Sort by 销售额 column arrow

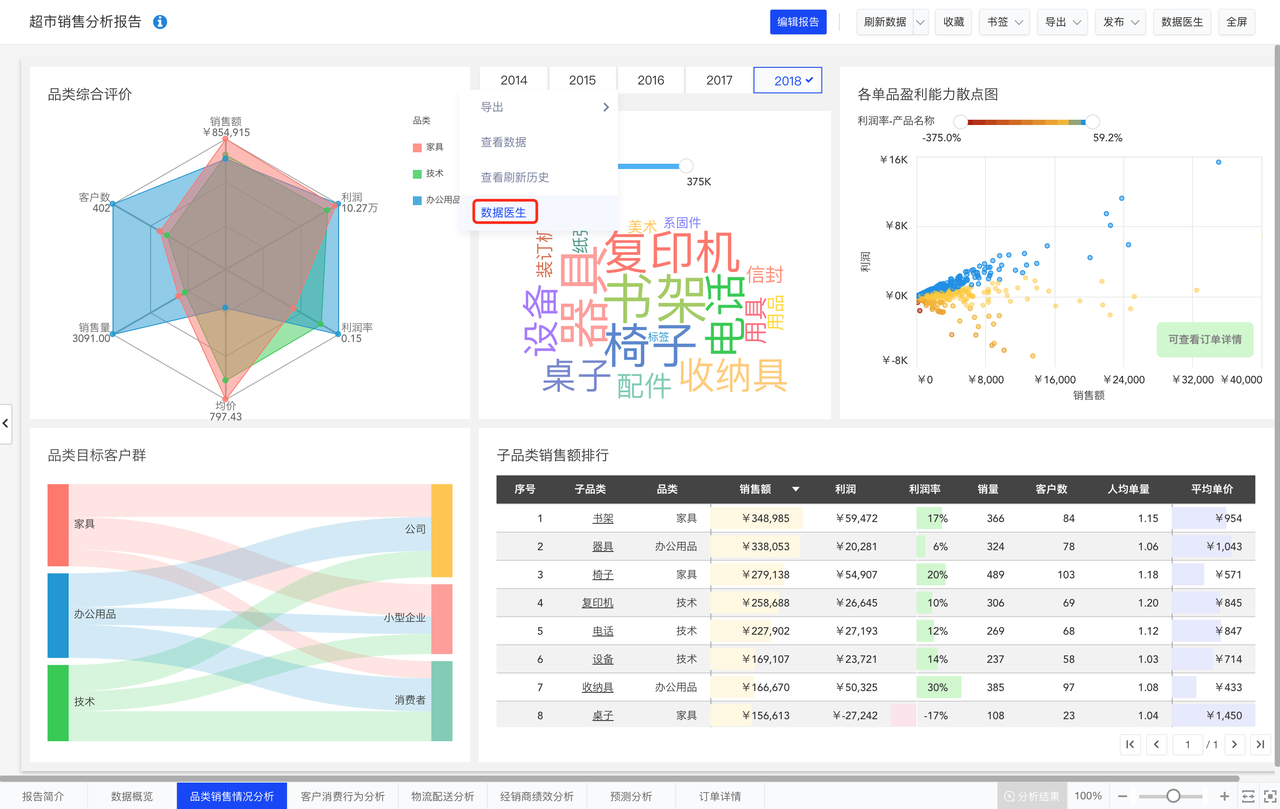pos(796,489)
